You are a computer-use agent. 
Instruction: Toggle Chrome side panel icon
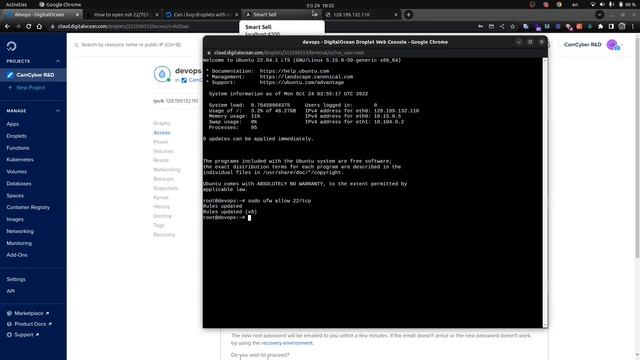click(611, 26)
